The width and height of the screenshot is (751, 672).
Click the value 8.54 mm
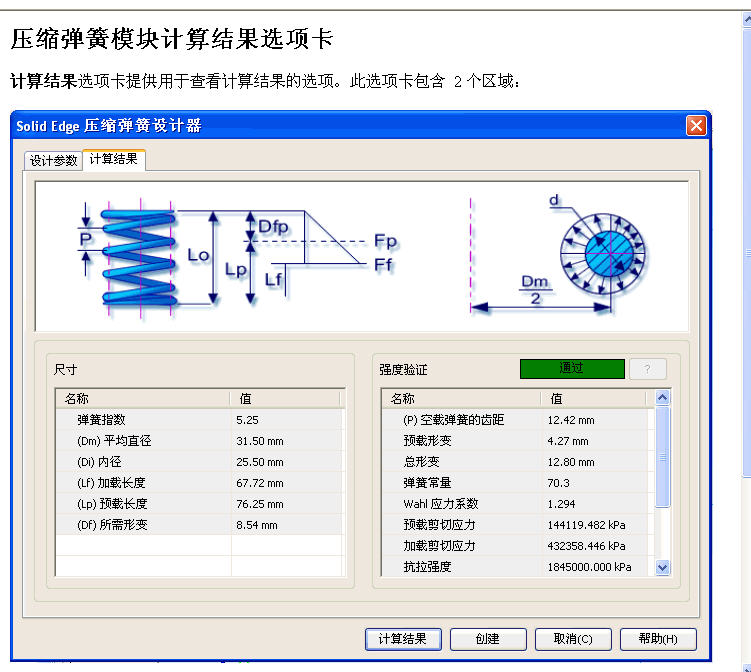[257, 525]
